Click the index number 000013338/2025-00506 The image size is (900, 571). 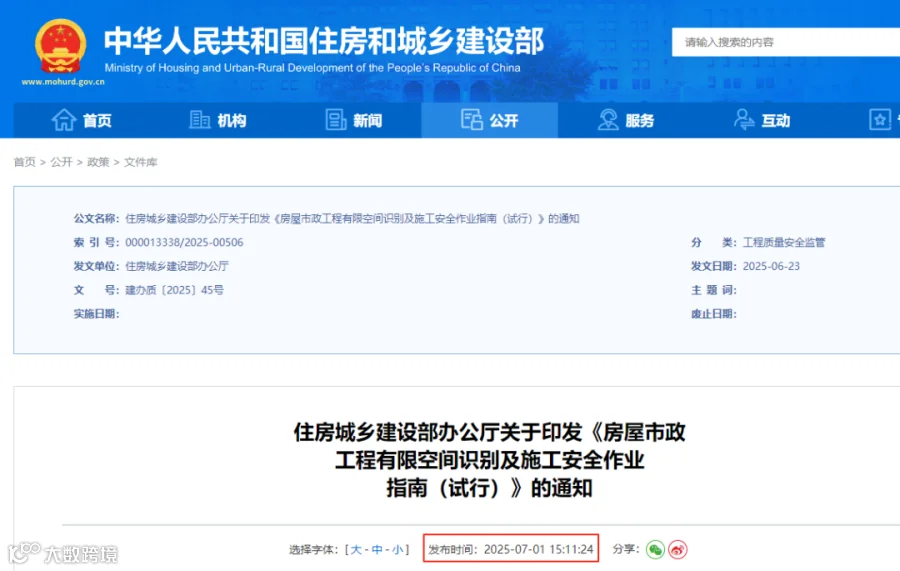pos(184,242)
